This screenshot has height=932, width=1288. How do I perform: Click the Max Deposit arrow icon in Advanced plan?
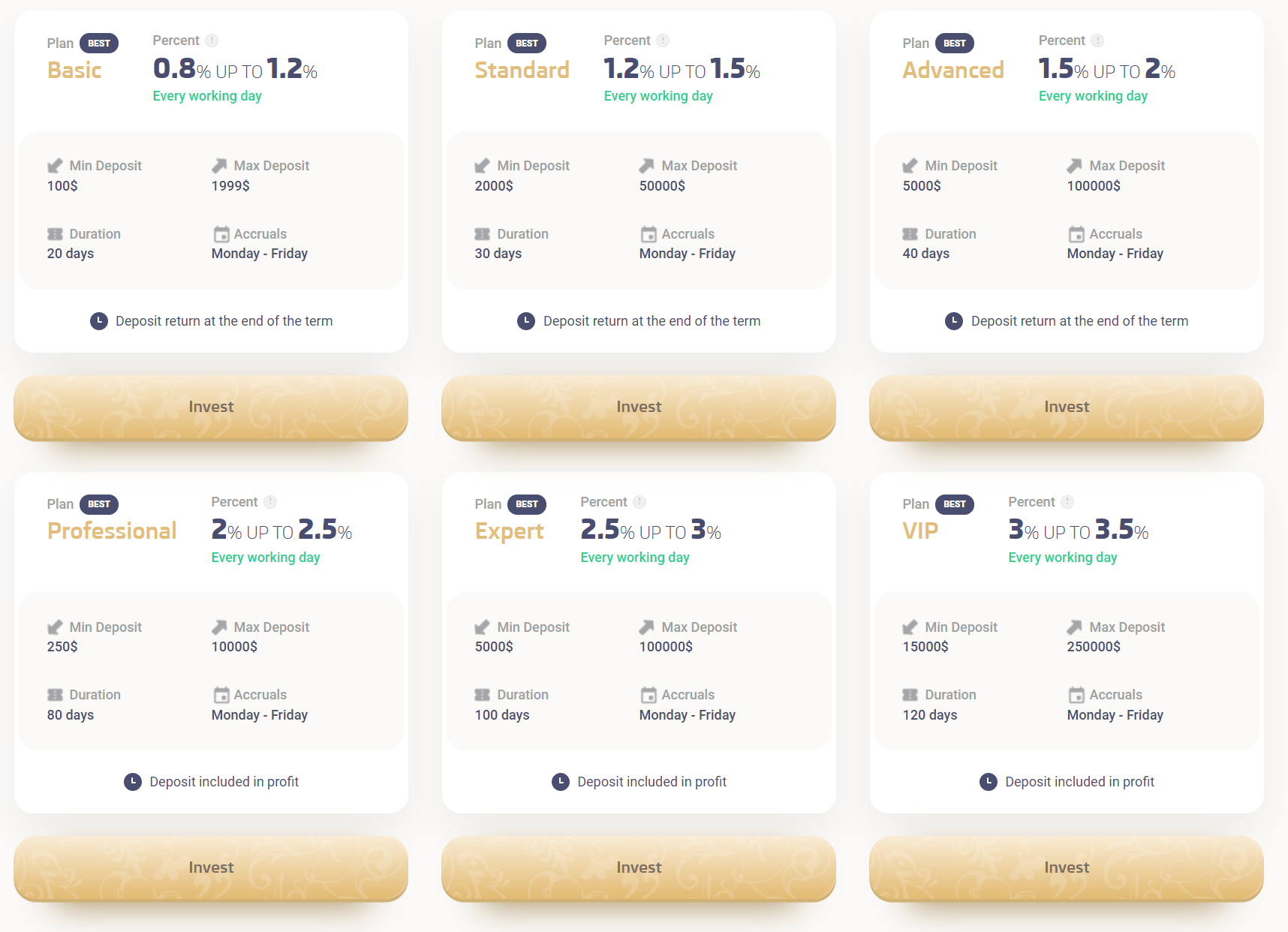click(1075, 166)
